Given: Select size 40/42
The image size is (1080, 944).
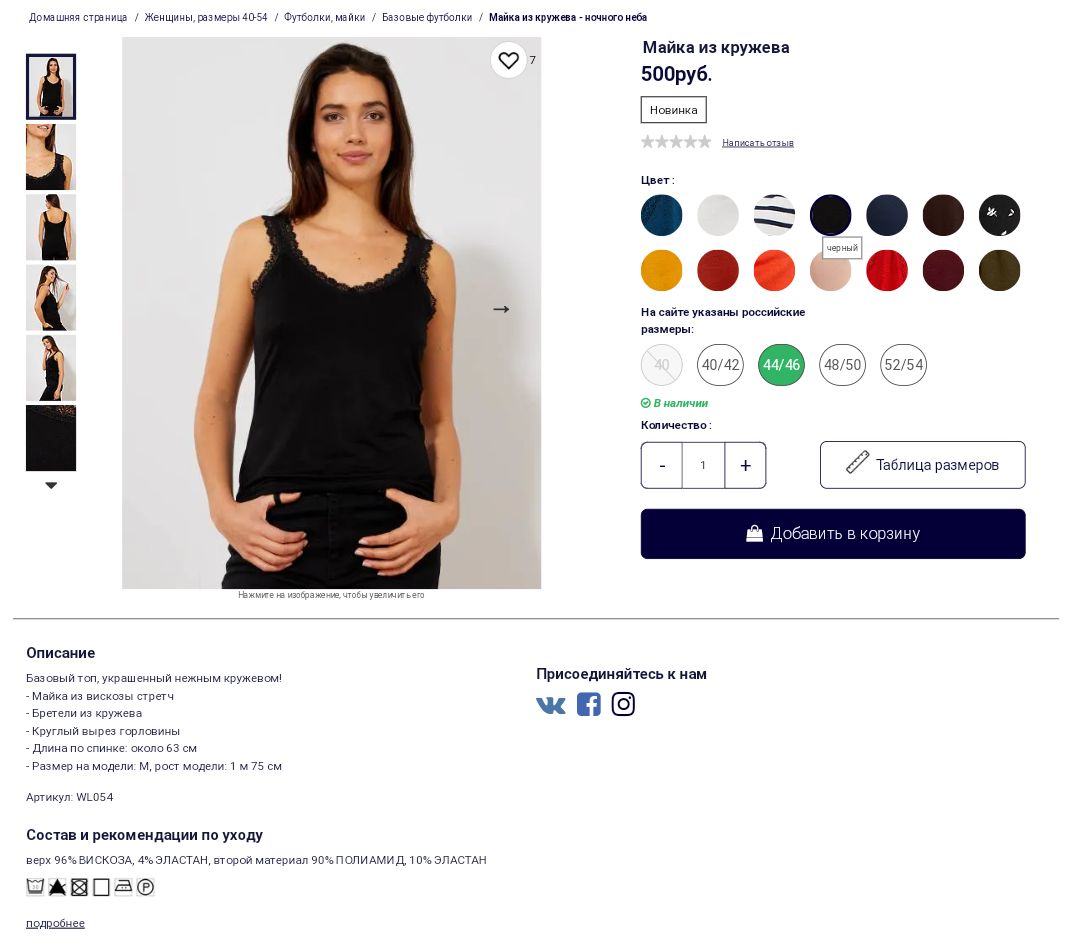Looking at the screenshot, I should tap(720, 364).
